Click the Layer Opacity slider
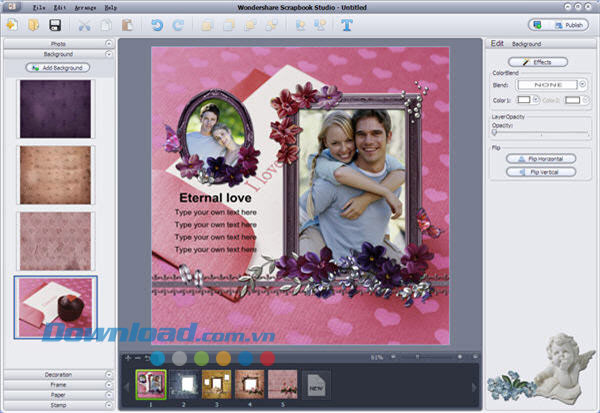 541,133
